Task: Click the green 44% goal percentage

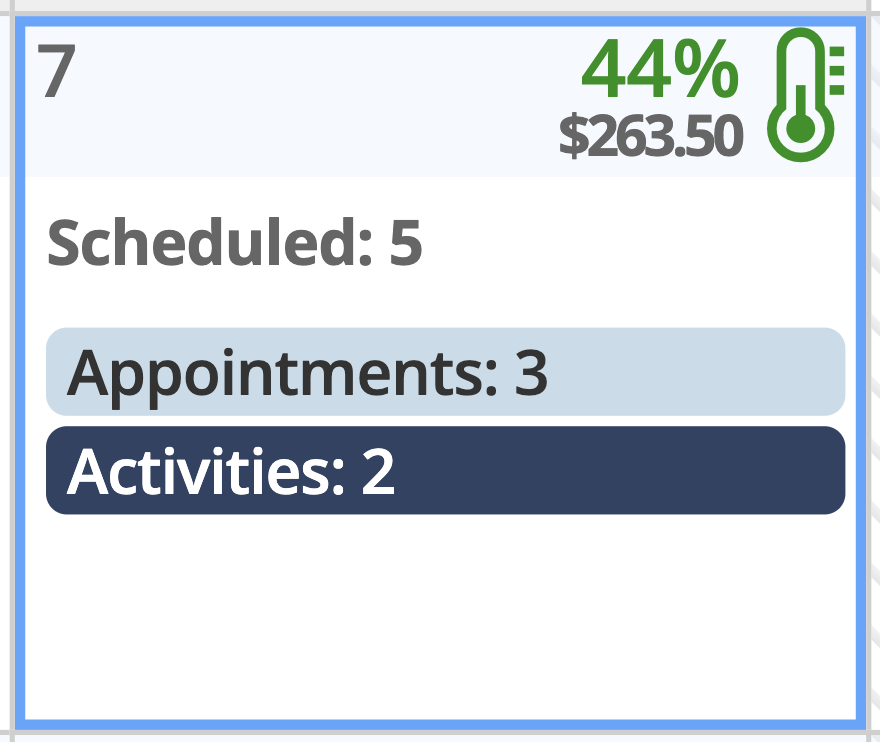Action: click(x=659, y=71)
